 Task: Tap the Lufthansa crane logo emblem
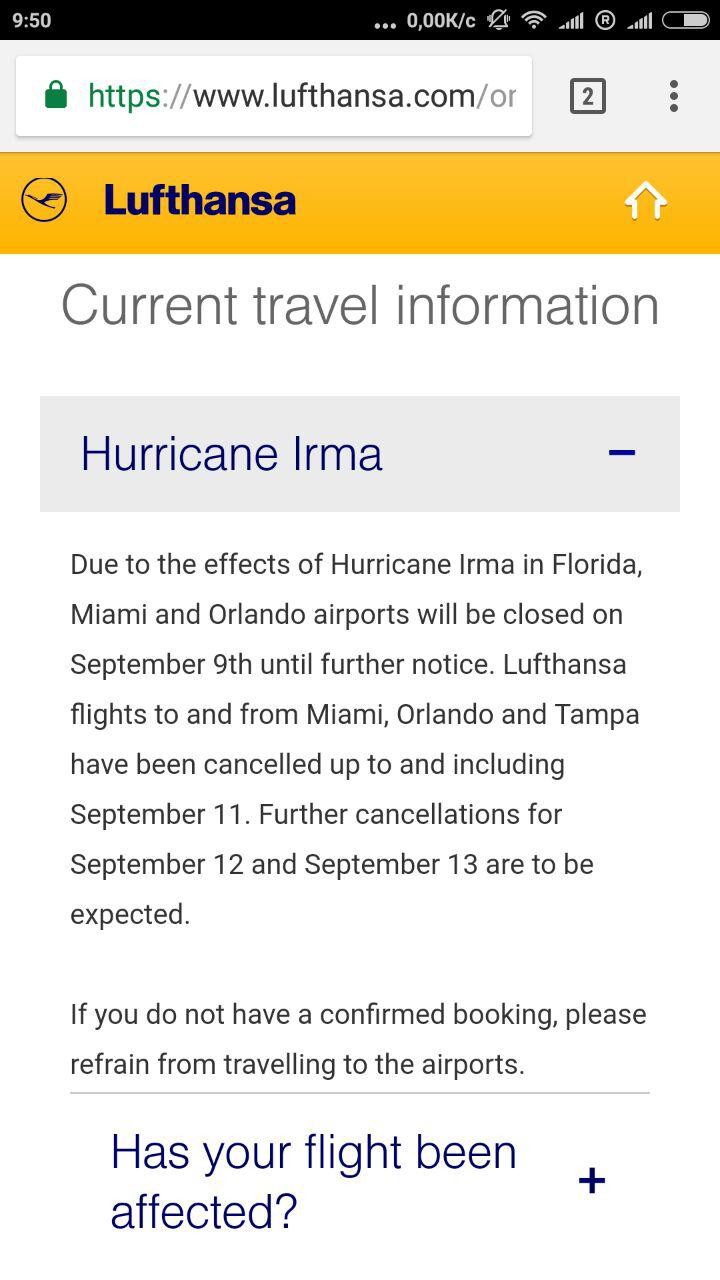click(44, 200)
